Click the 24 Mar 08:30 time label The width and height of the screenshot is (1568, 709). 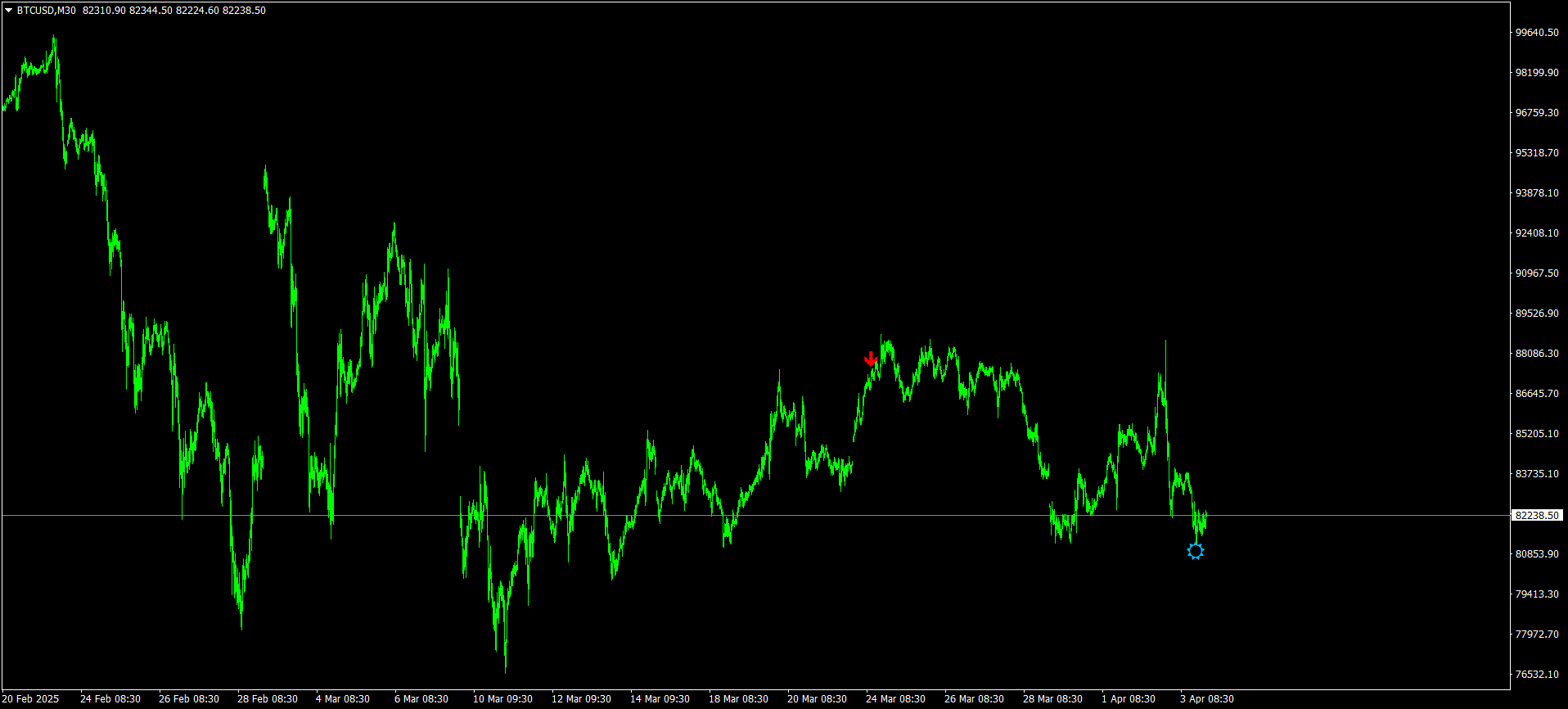coord(895,699)
